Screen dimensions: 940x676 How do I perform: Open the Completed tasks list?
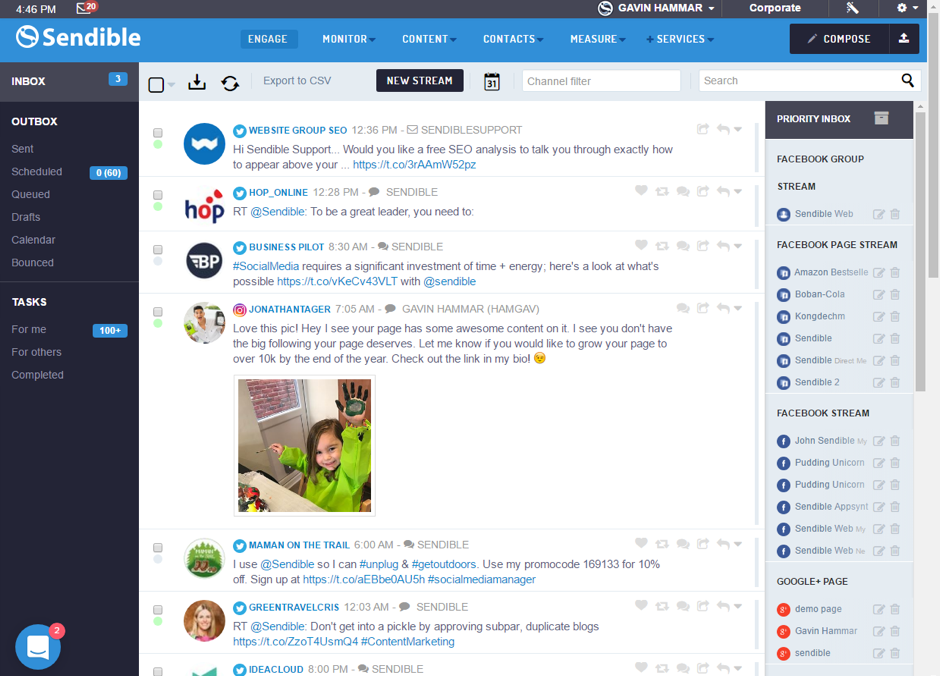point(37,375)
